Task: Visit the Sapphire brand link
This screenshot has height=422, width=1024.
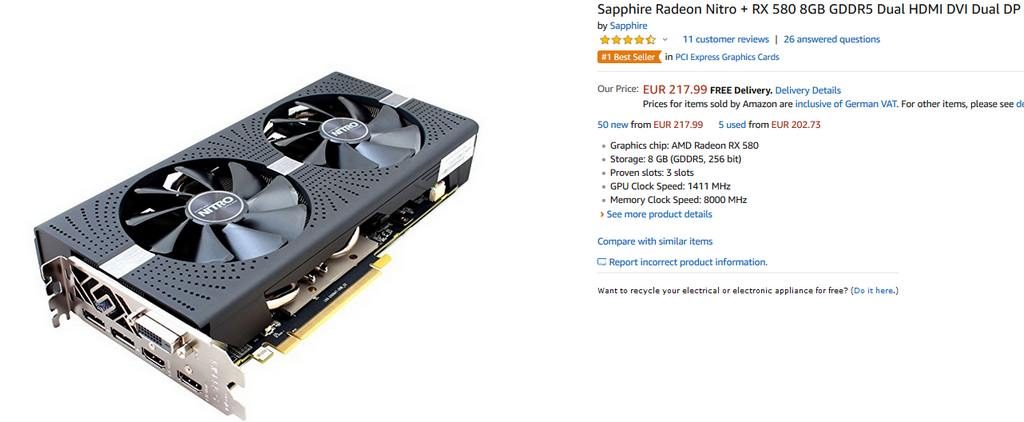Action: point(628,25)
